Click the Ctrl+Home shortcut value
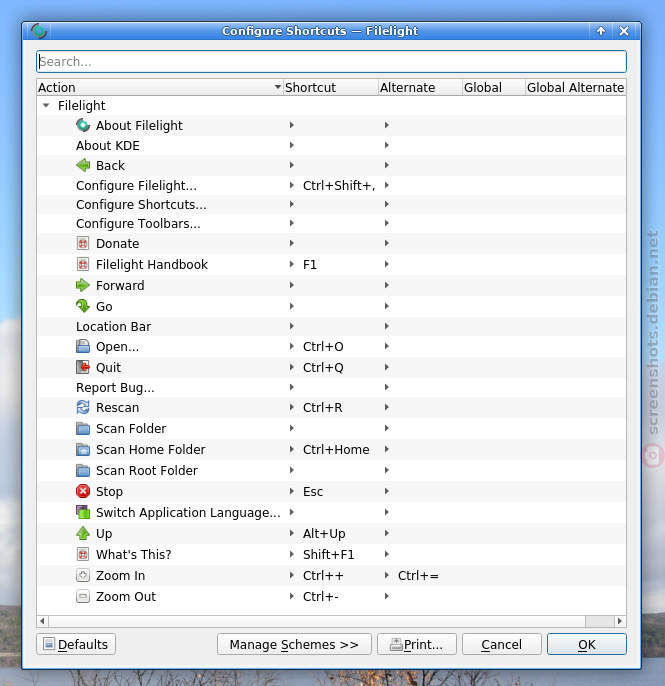Screen dimensions: 665x686 pos(336,449)
